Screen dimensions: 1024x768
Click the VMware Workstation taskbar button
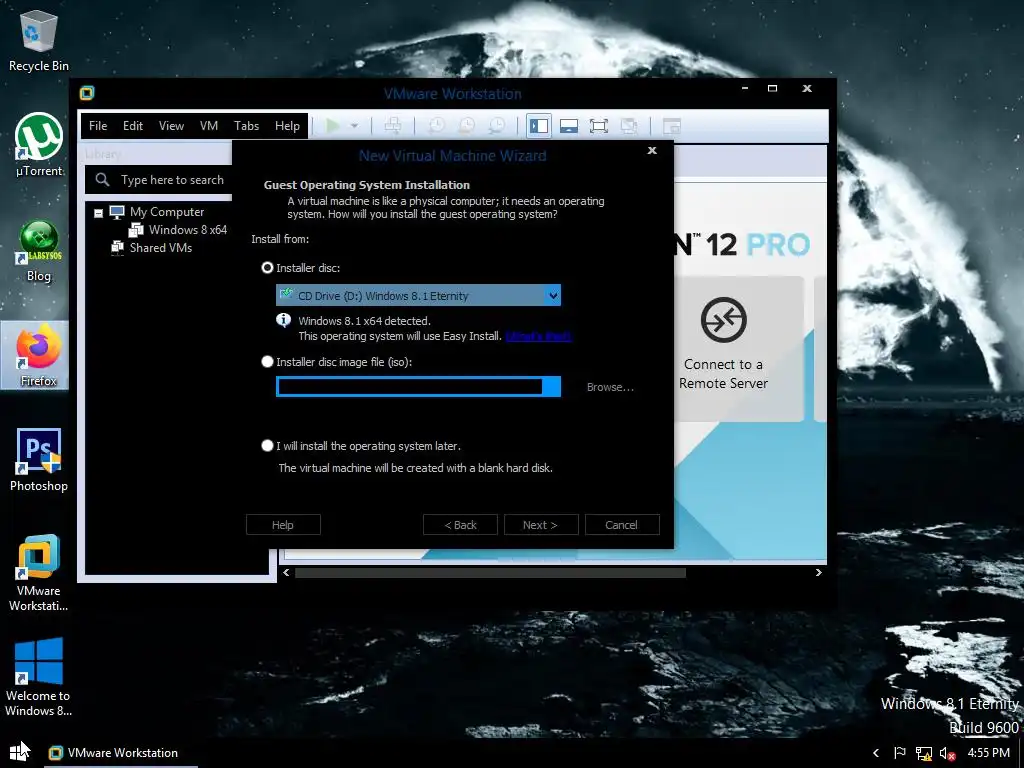coord(121,752)
